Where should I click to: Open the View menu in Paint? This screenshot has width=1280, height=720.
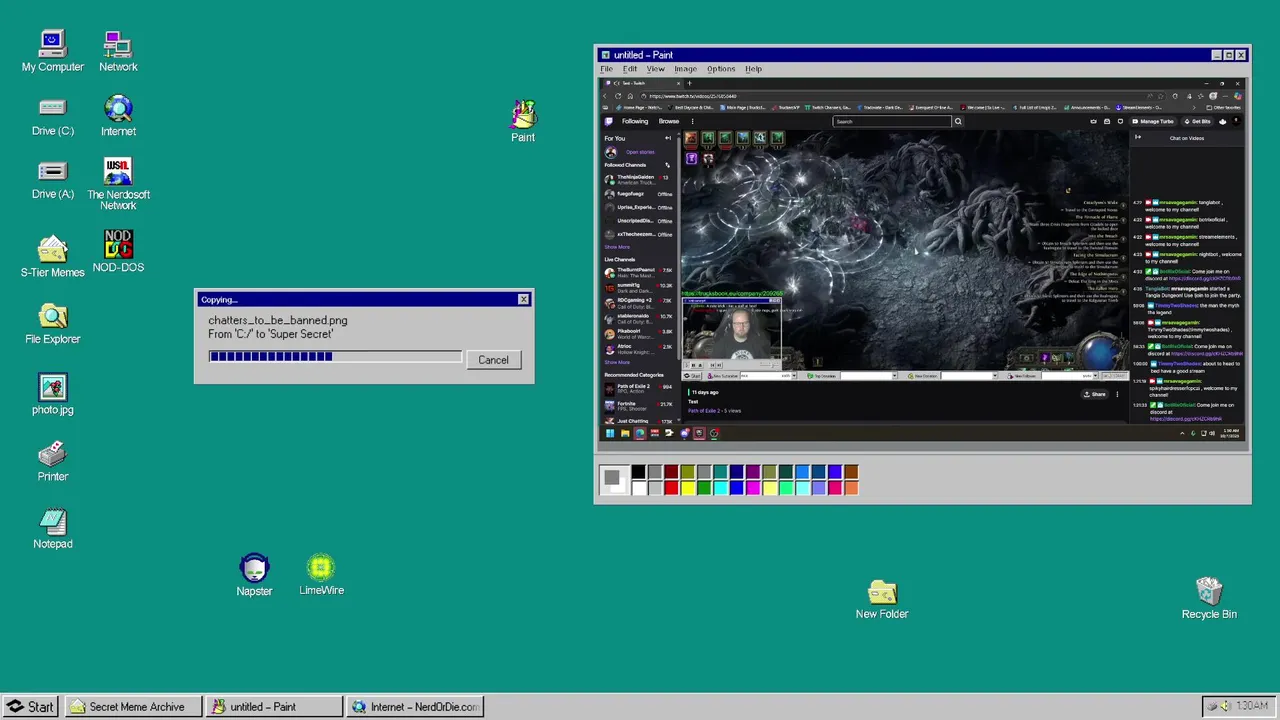(655, 69)
